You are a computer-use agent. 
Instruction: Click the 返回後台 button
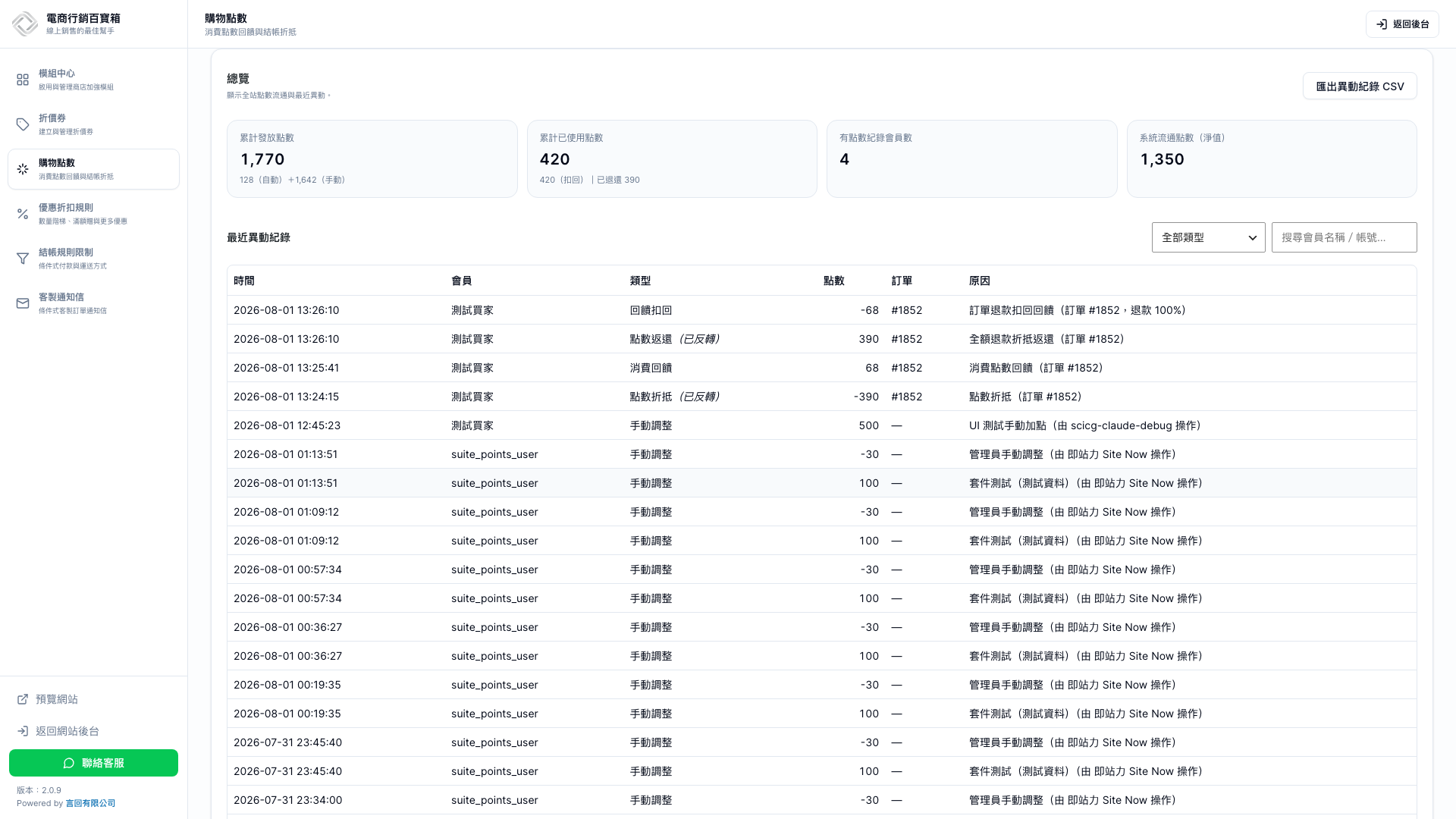[x=1402, y=24]
